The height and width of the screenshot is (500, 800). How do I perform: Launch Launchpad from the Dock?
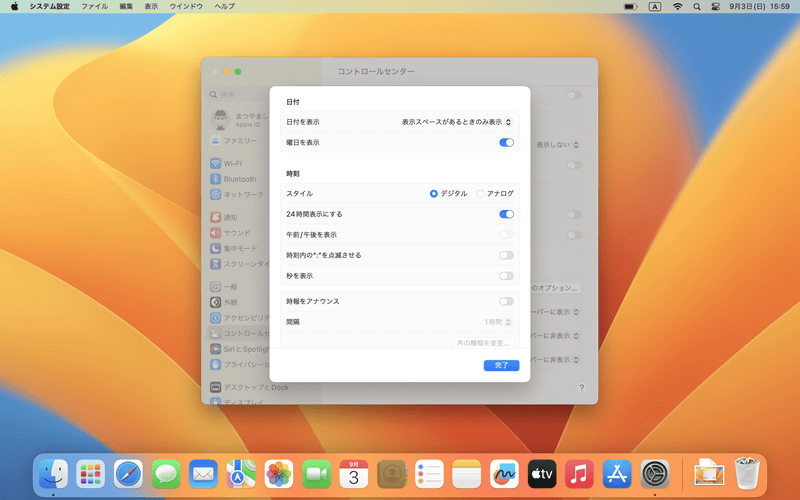tap(90, 474)
